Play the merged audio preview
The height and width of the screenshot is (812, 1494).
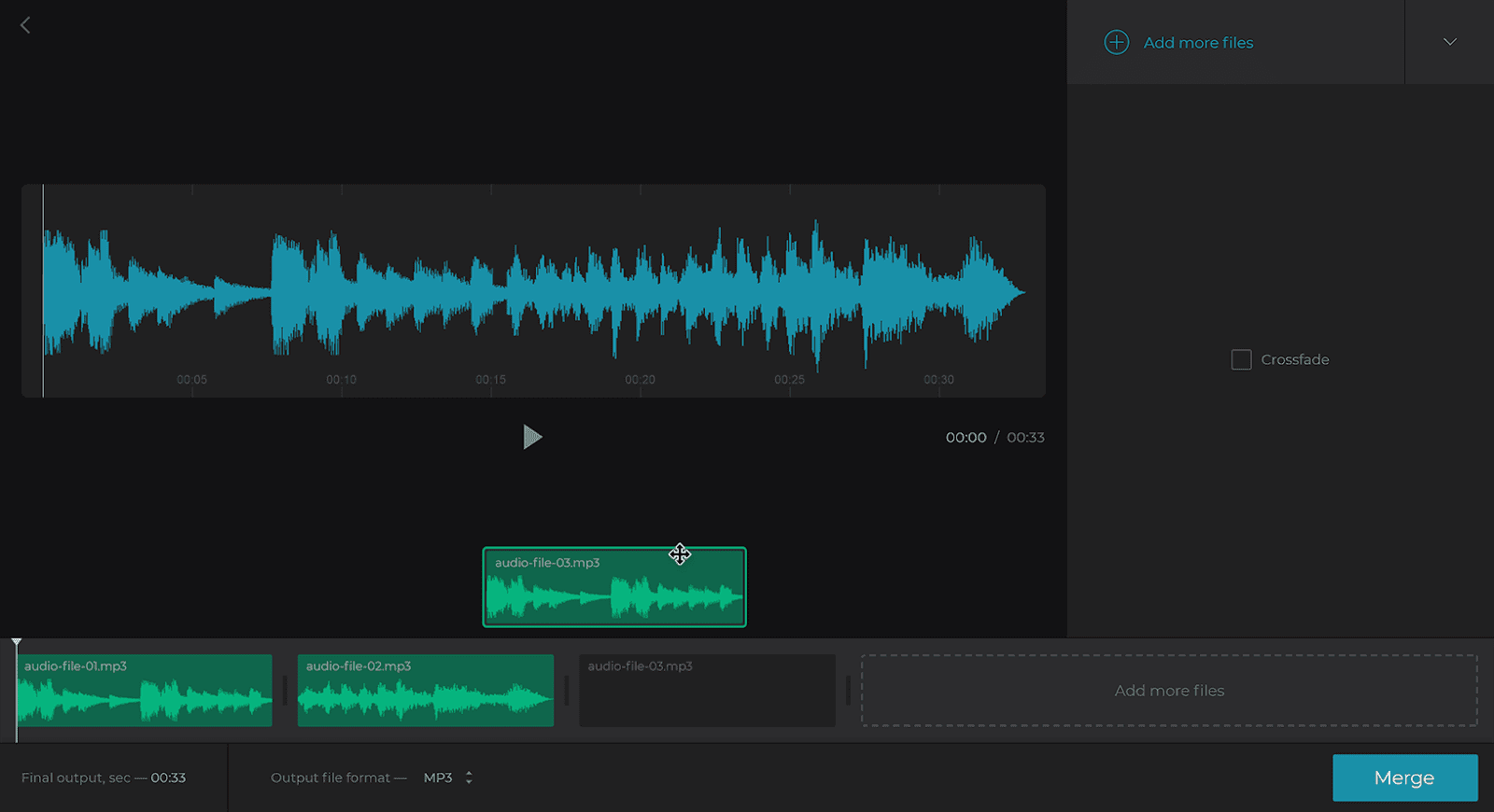click(532, 437)
